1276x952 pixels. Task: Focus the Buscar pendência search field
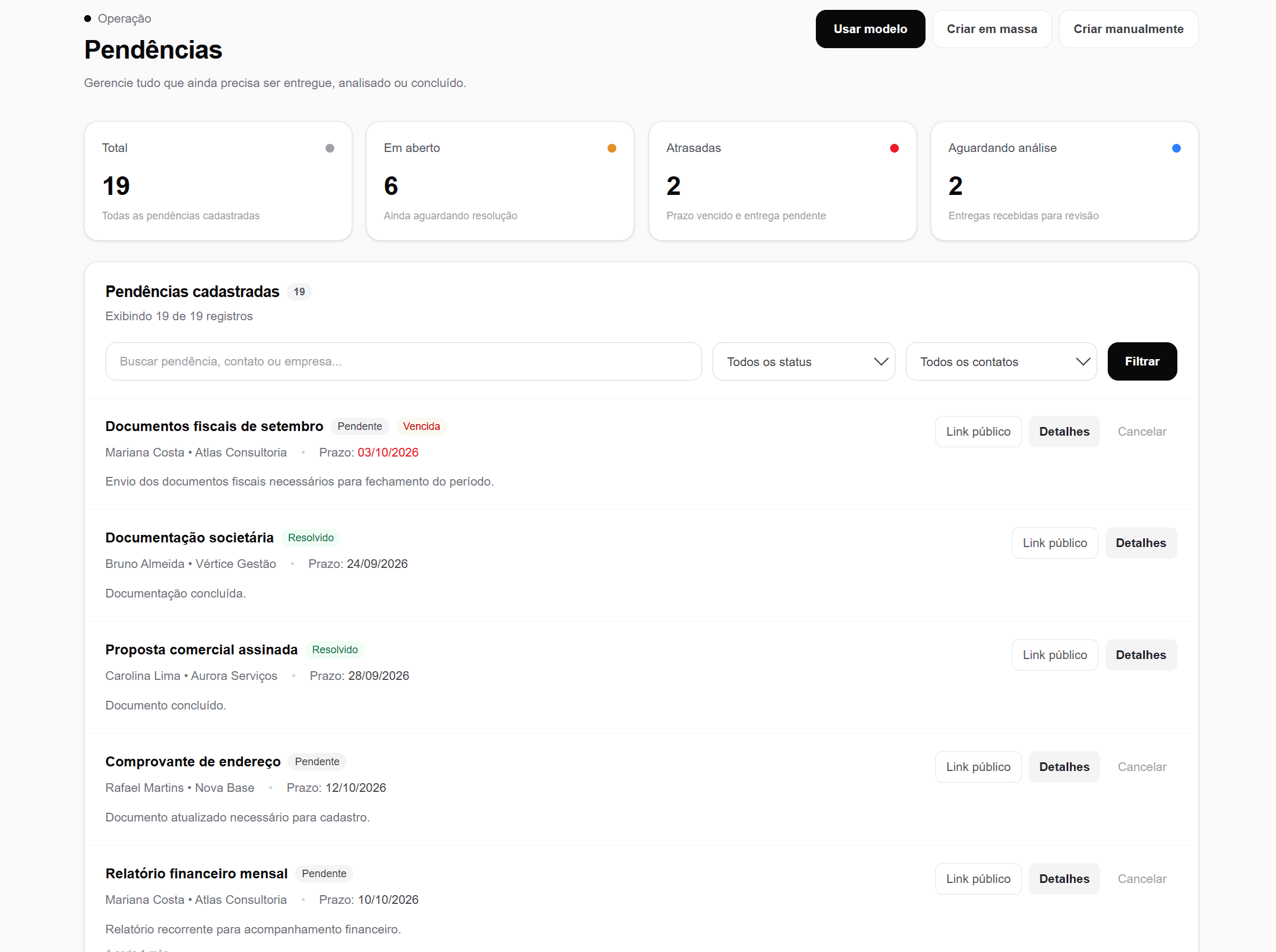pos(404,361)
